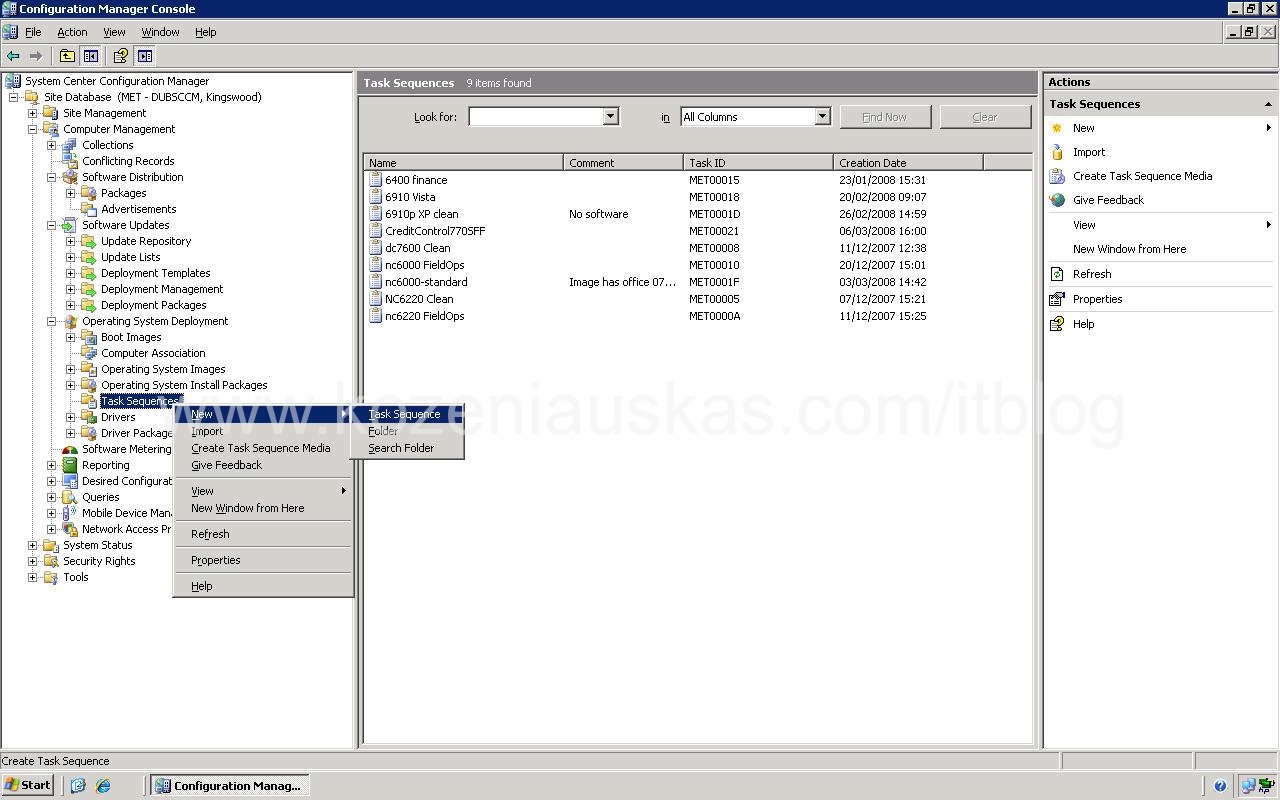
Task: Expand the Site Management node
Action: (33, 113)
